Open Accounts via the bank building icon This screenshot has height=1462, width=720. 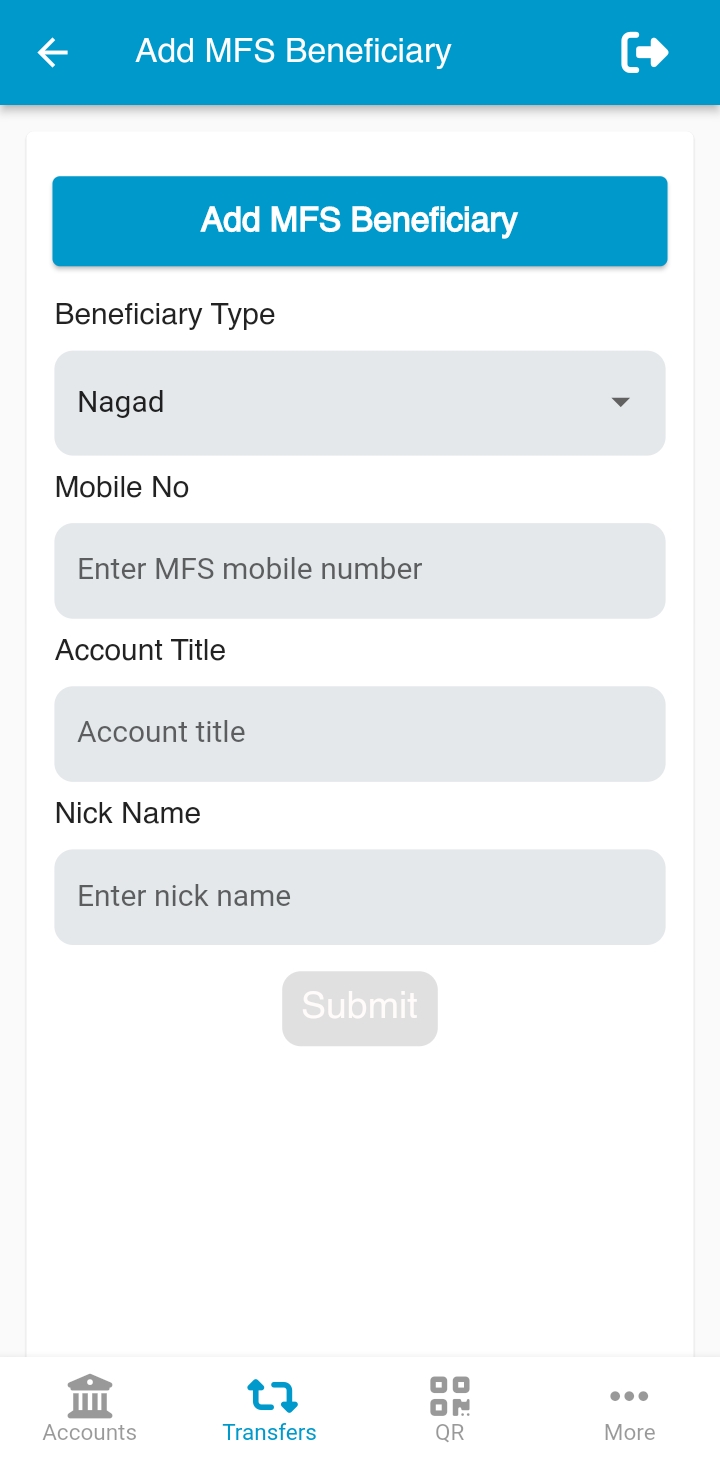90,1395
